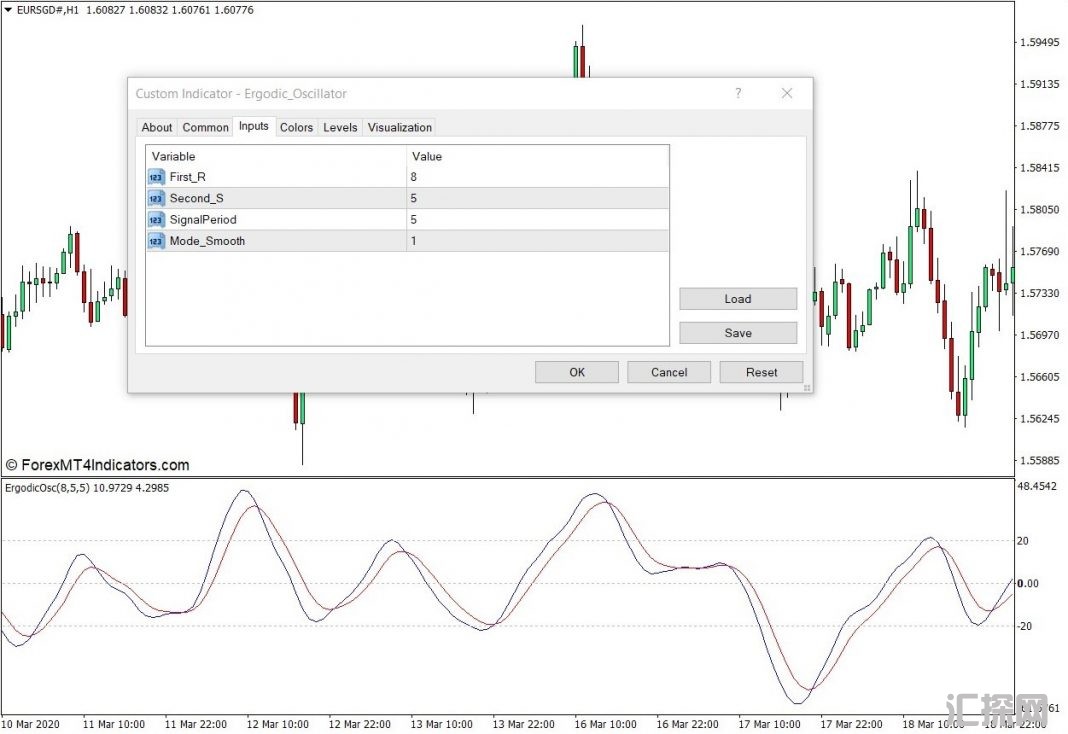Click the Variable column header

click(x=276, y=156)
